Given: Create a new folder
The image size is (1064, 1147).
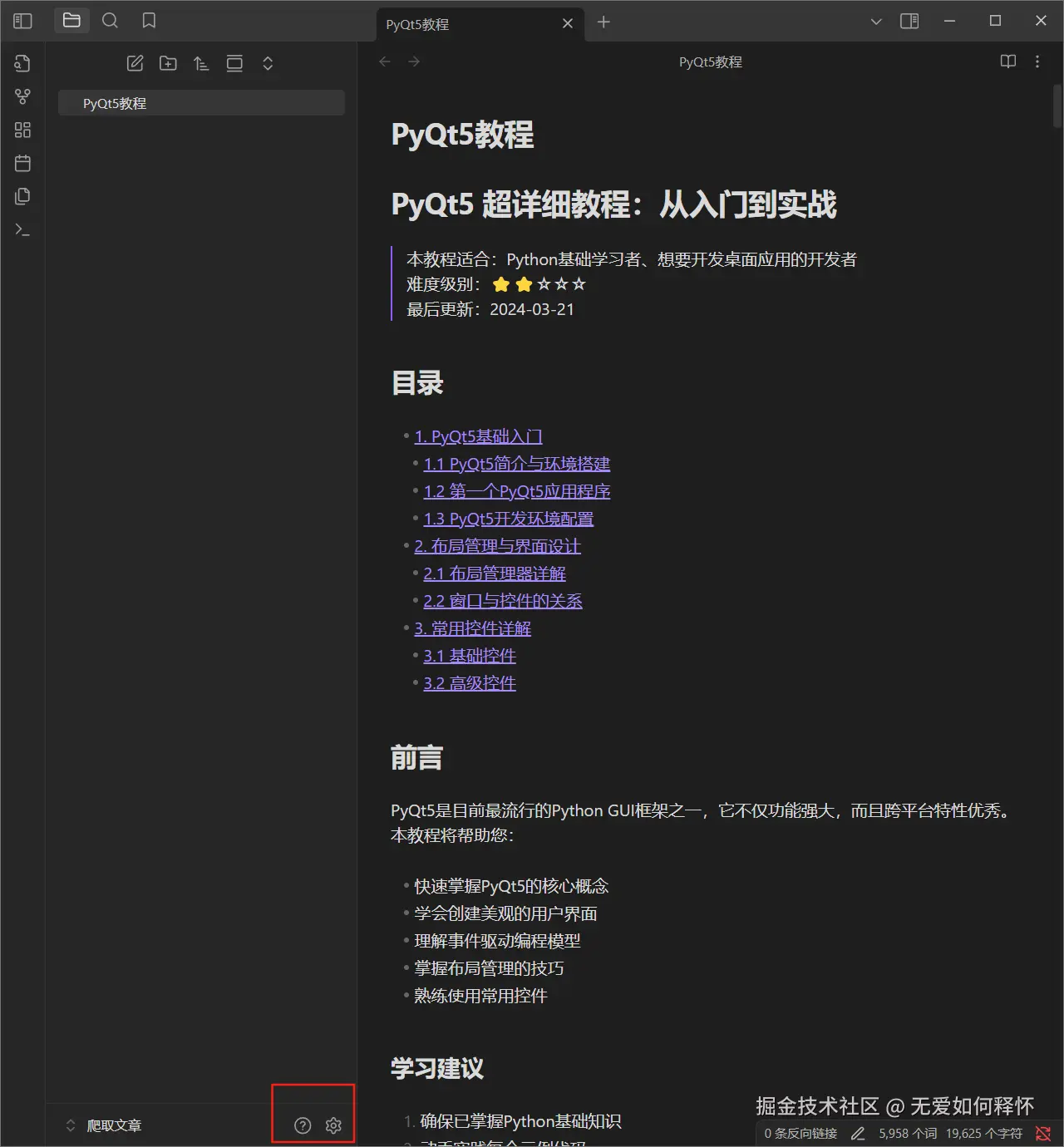Looking at the screenshot, I should pyautogui.click(x=168, y=63).
